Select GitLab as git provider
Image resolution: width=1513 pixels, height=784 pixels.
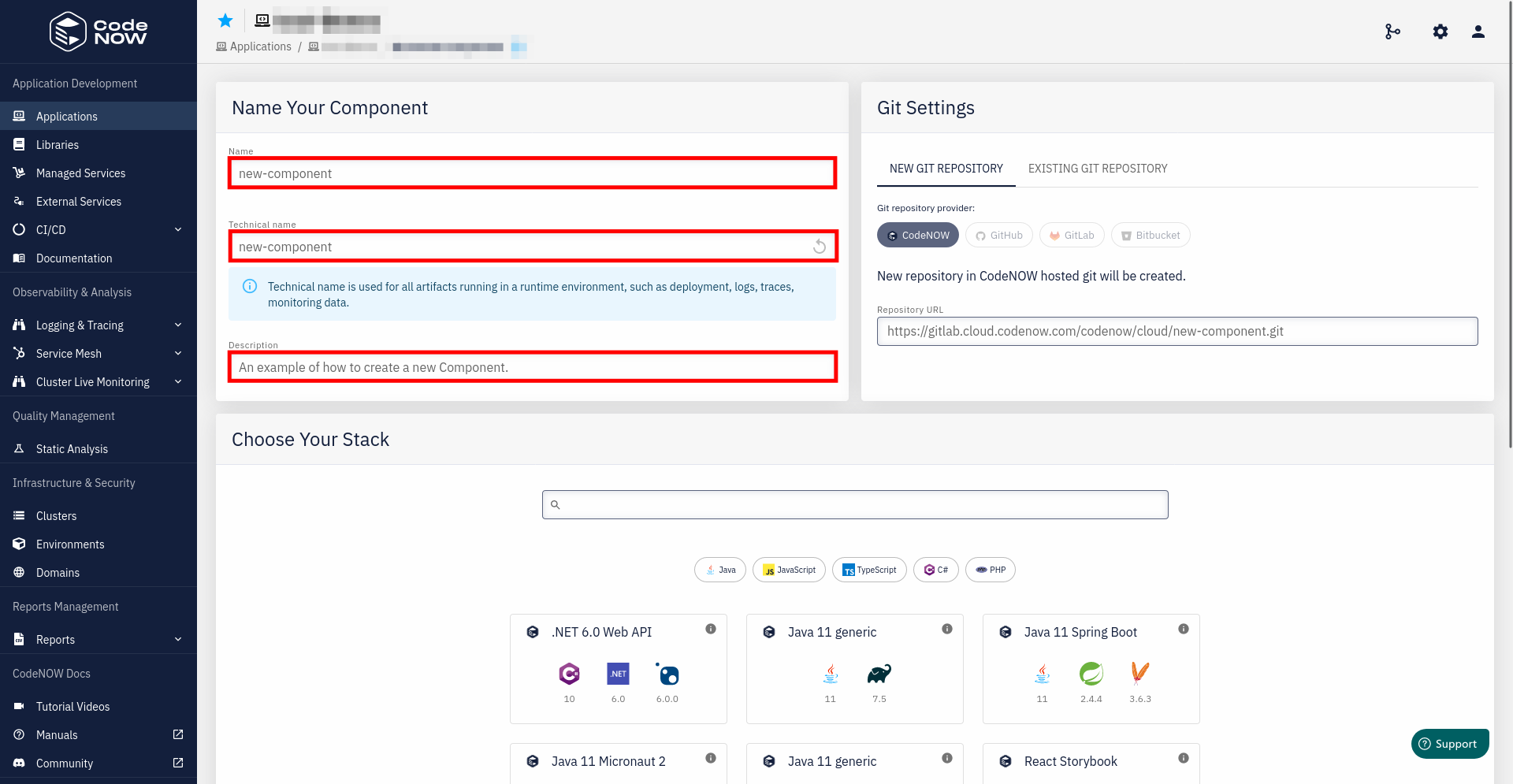click(x=1072, y=235)
